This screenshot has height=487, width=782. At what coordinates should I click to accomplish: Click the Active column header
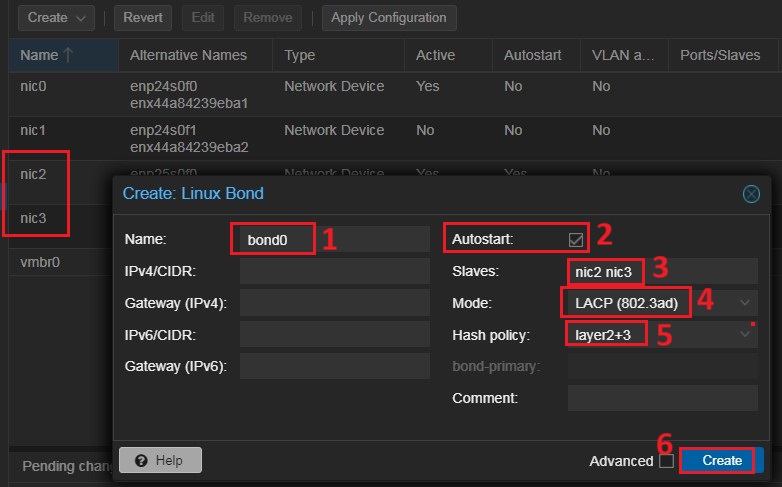point(448,55)
